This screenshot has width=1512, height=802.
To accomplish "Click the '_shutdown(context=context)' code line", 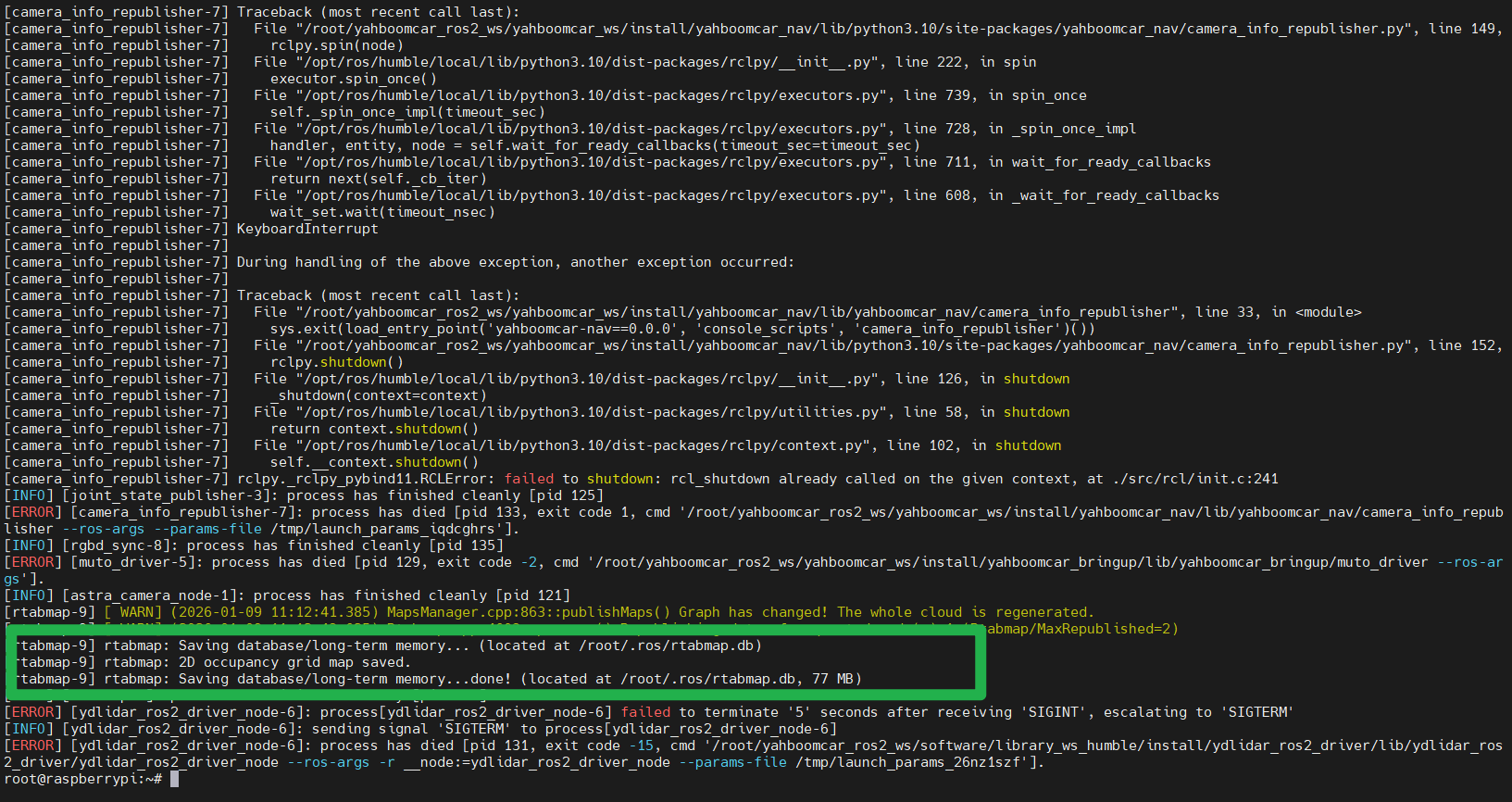I will [x=378, y=395].
